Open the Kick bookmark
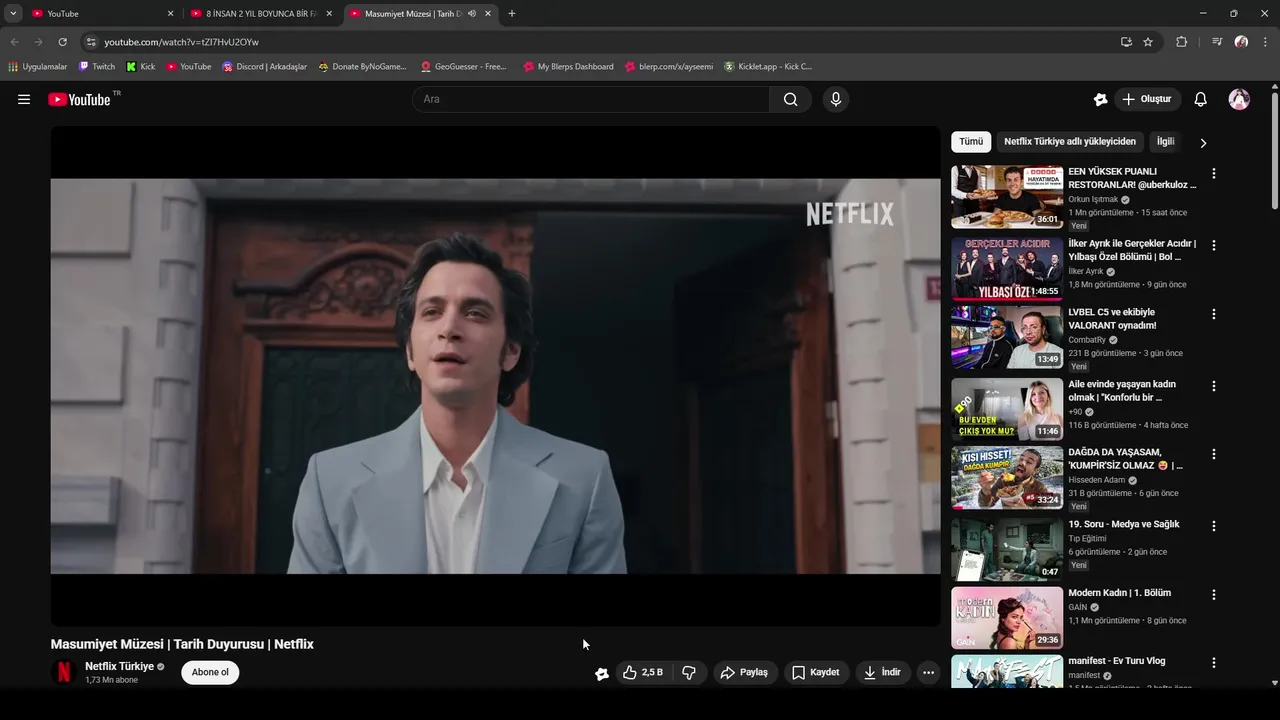Image resolution: width=1280 pixels, height=720 pixels. coord(141,67)
